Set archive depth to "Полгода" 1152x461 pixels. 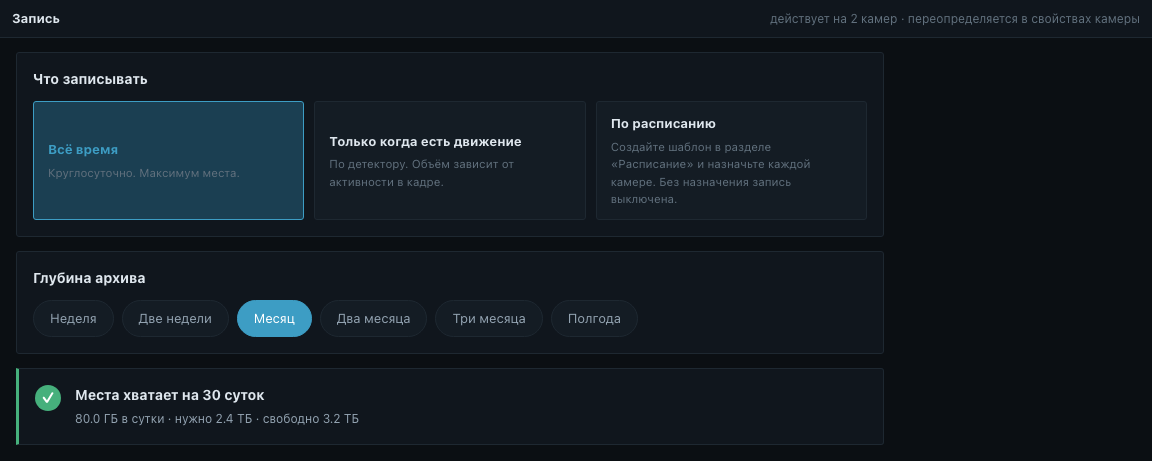(594, 318)
